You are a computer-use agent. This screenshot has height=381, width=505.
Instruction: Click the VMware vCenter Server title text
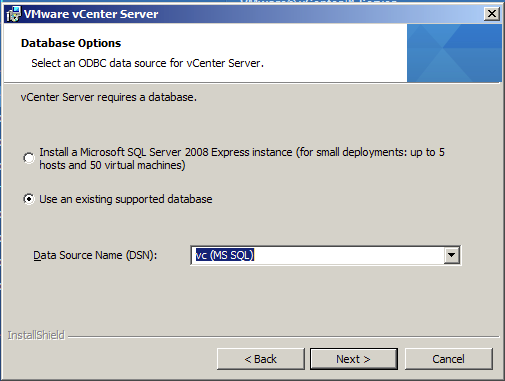[91, 14]
